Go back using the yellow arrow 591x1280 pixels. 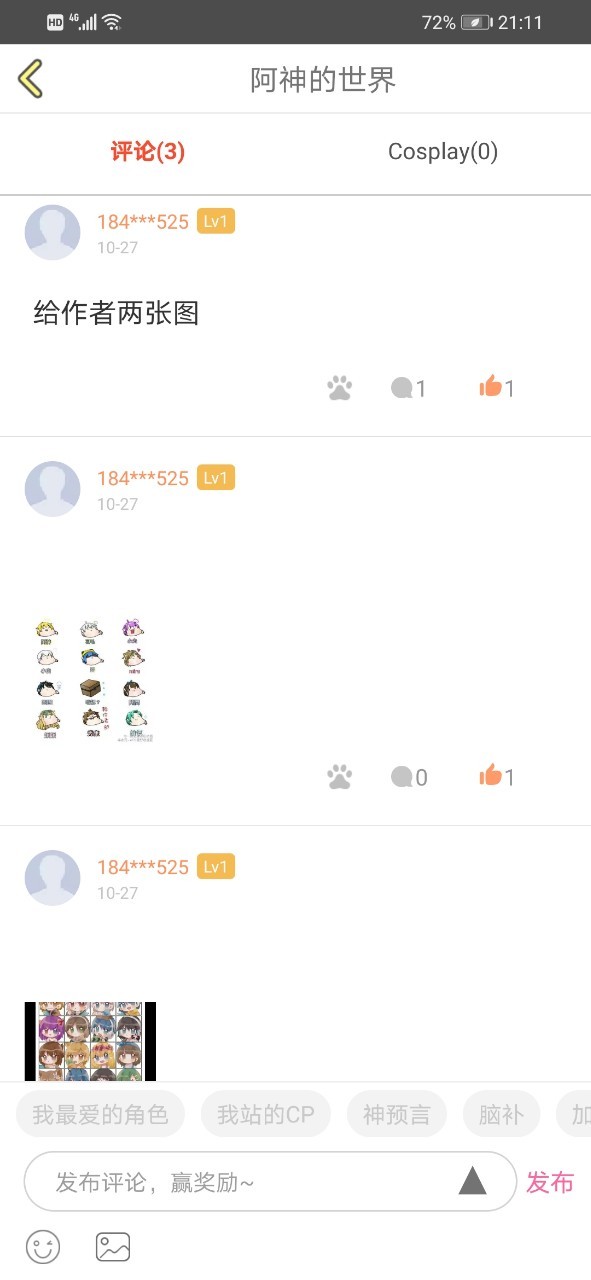[31, 78]
